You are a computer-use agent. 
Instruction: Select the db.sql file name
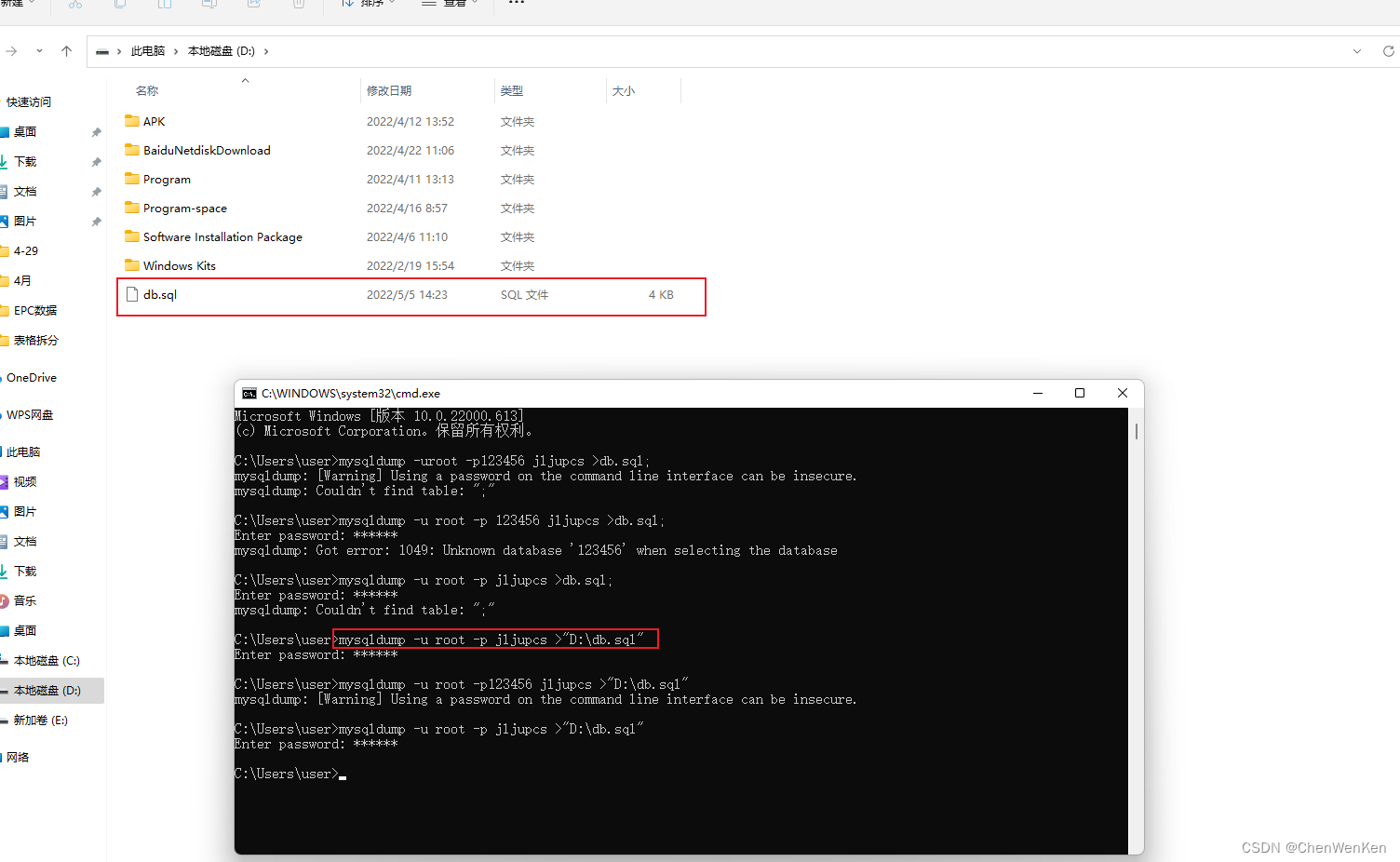point(160,295)
